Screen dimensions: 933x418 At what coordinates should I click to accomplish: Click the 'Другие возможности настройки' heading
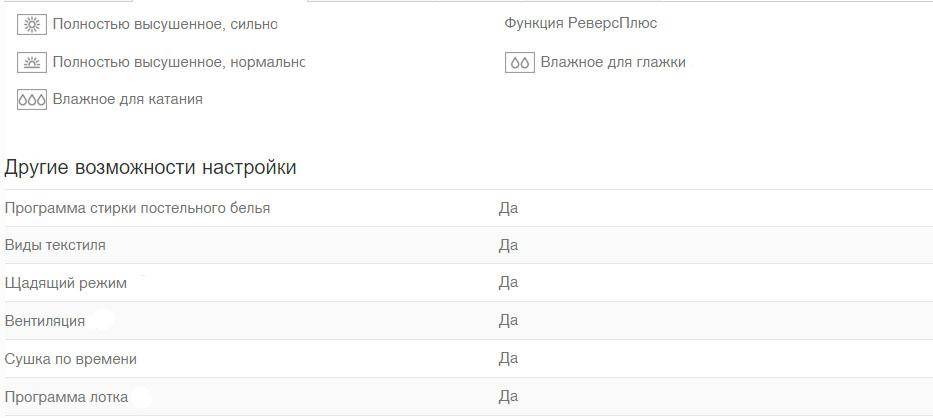pos(150,168)
